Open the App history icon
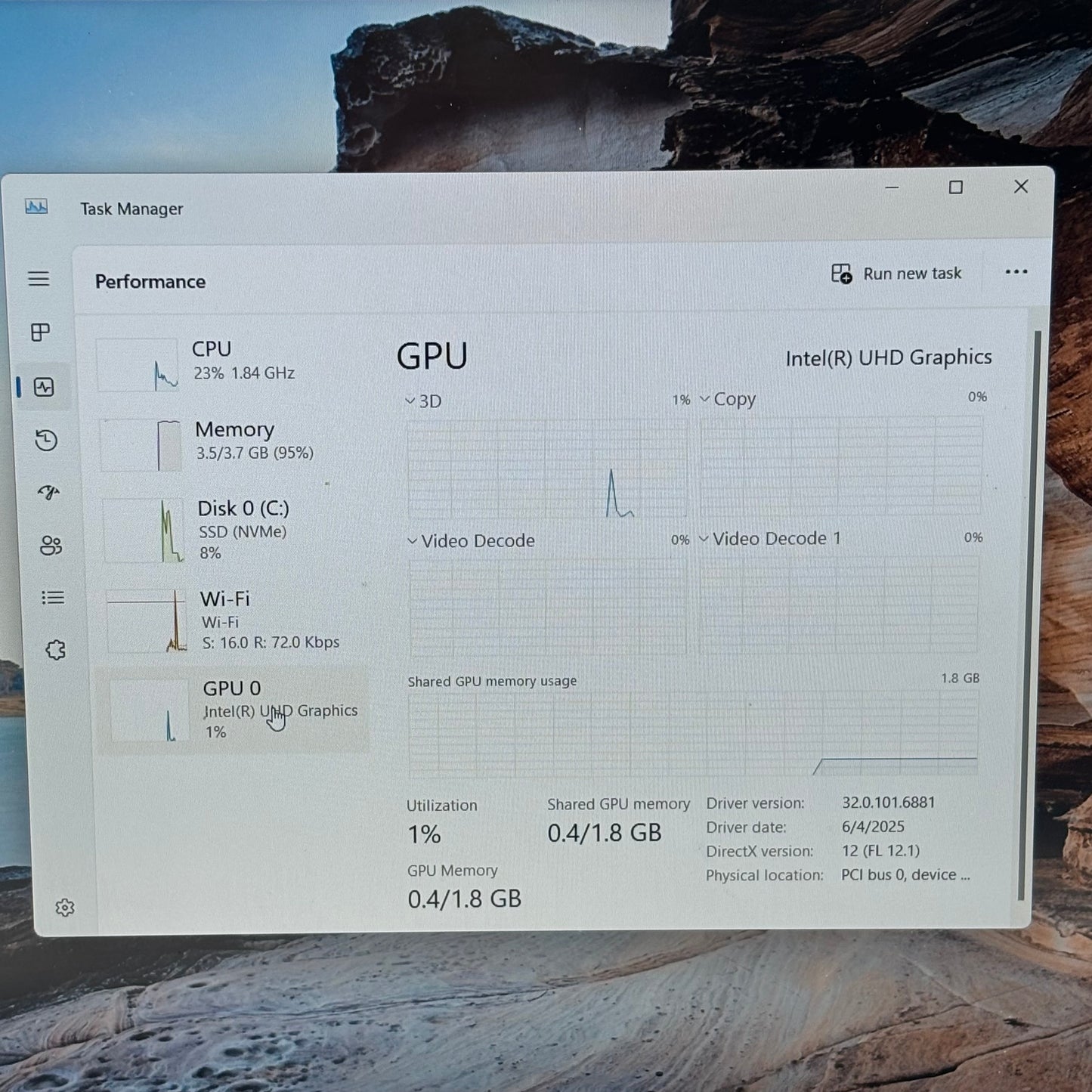1092x1092 pixels. point(46,440)
